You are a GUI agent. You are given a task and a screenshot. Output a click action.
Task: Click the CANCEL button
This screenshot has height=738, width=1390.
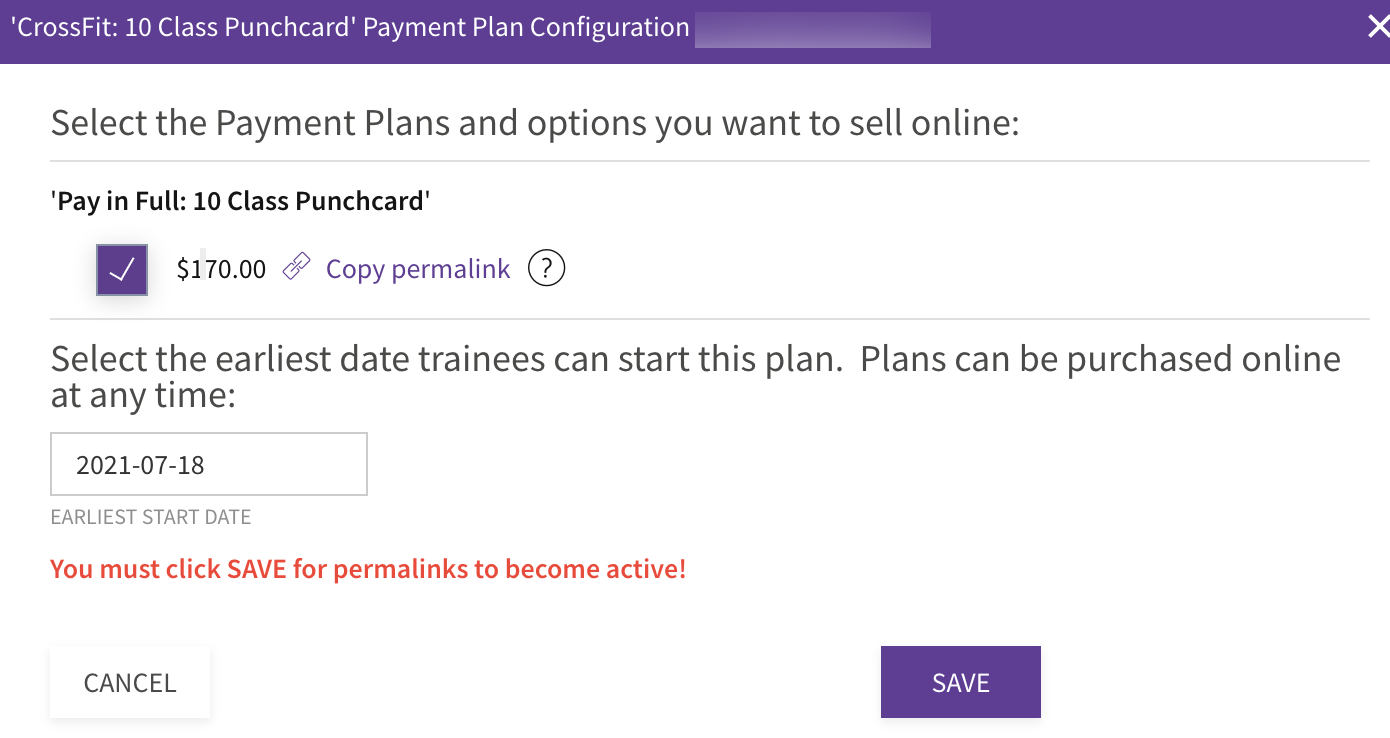point(130,682)
